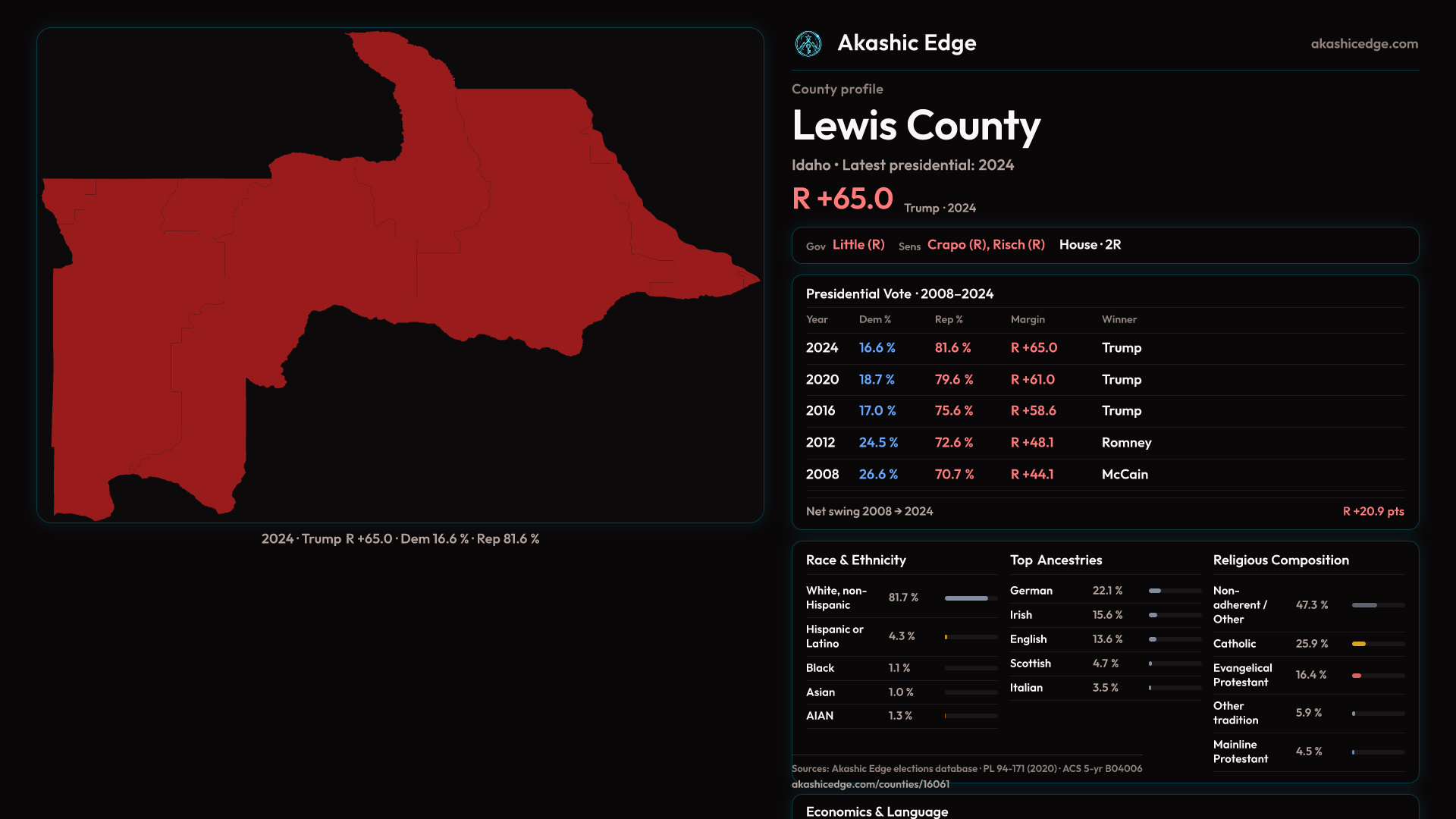Screen dimensions: 1456x819
Task: Click the Economics & Language section header
Action: pyautogui.click(x=877, y=811)
